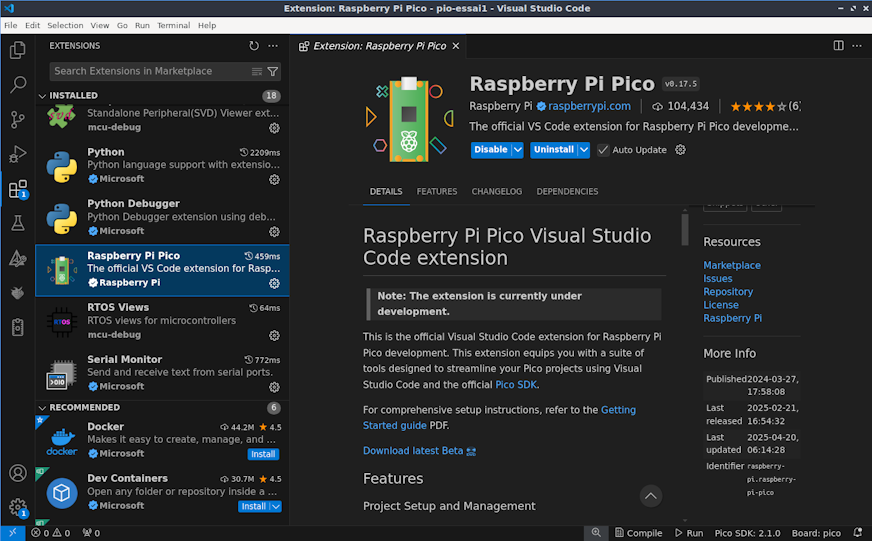Switch to the FEATURES tab
This screenshot has height=541, width=872.
[437, 191]
